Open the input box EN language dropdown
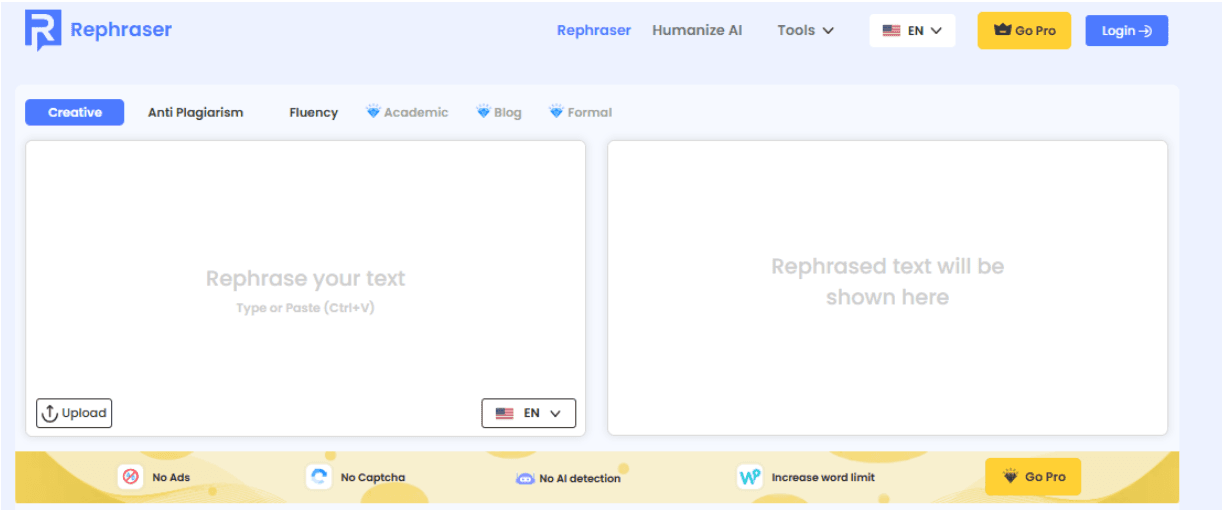1222x510 pixels. click(529, 413)
